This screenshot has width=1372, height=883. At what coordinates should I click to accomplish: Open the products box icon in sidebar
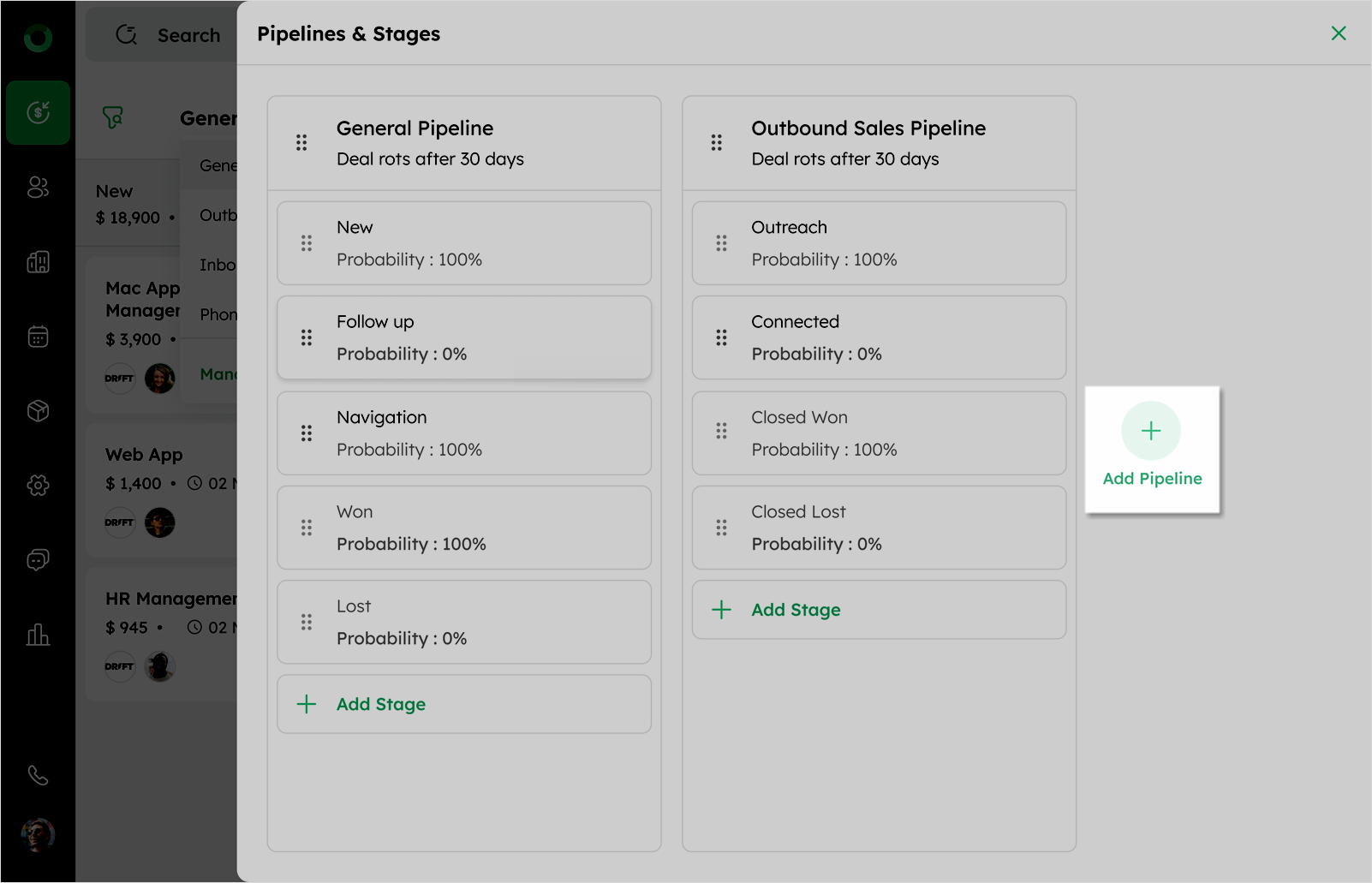point(38,411)
